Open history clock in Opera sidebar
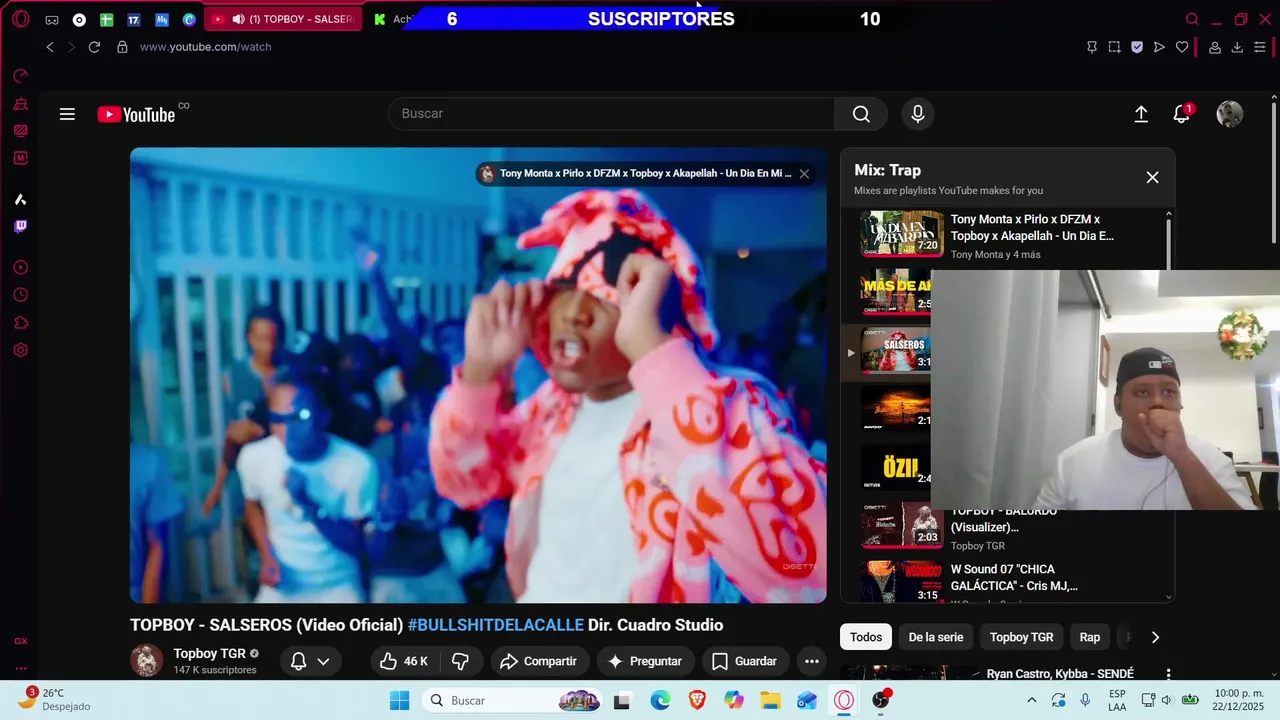 (21, 295)
